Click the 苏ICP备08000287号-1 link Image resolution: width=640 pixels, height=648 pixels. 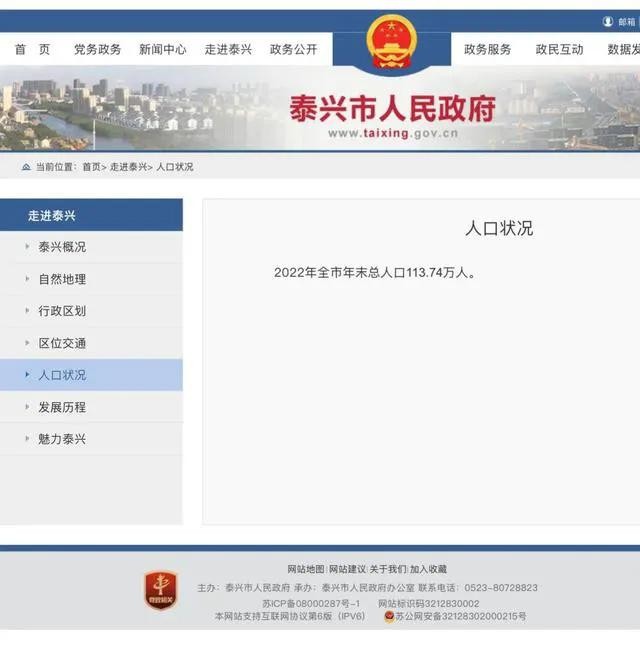coord(311,603)
